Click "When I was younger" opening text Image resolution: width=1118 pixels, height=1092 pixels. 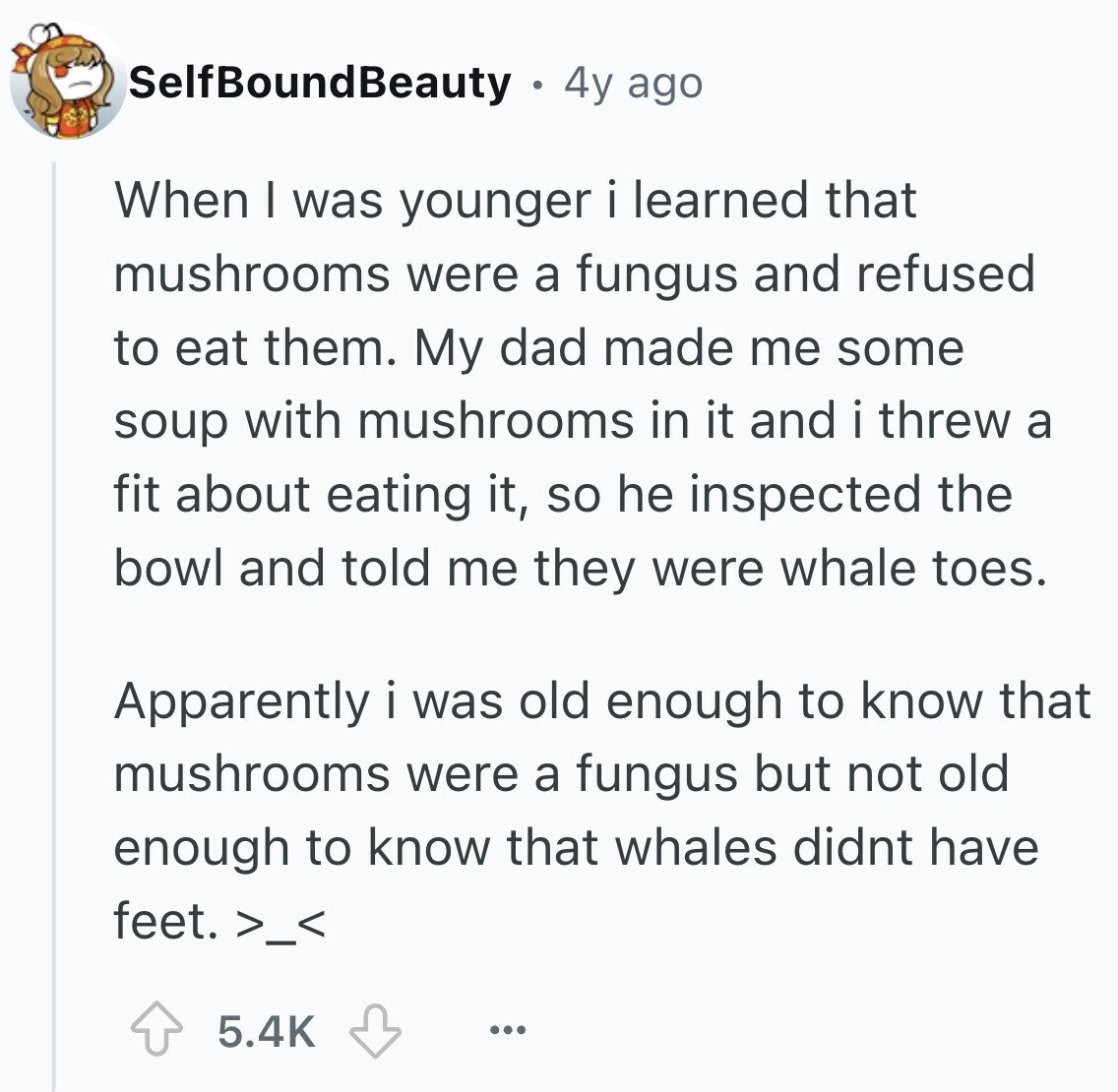tap(353, 203)
